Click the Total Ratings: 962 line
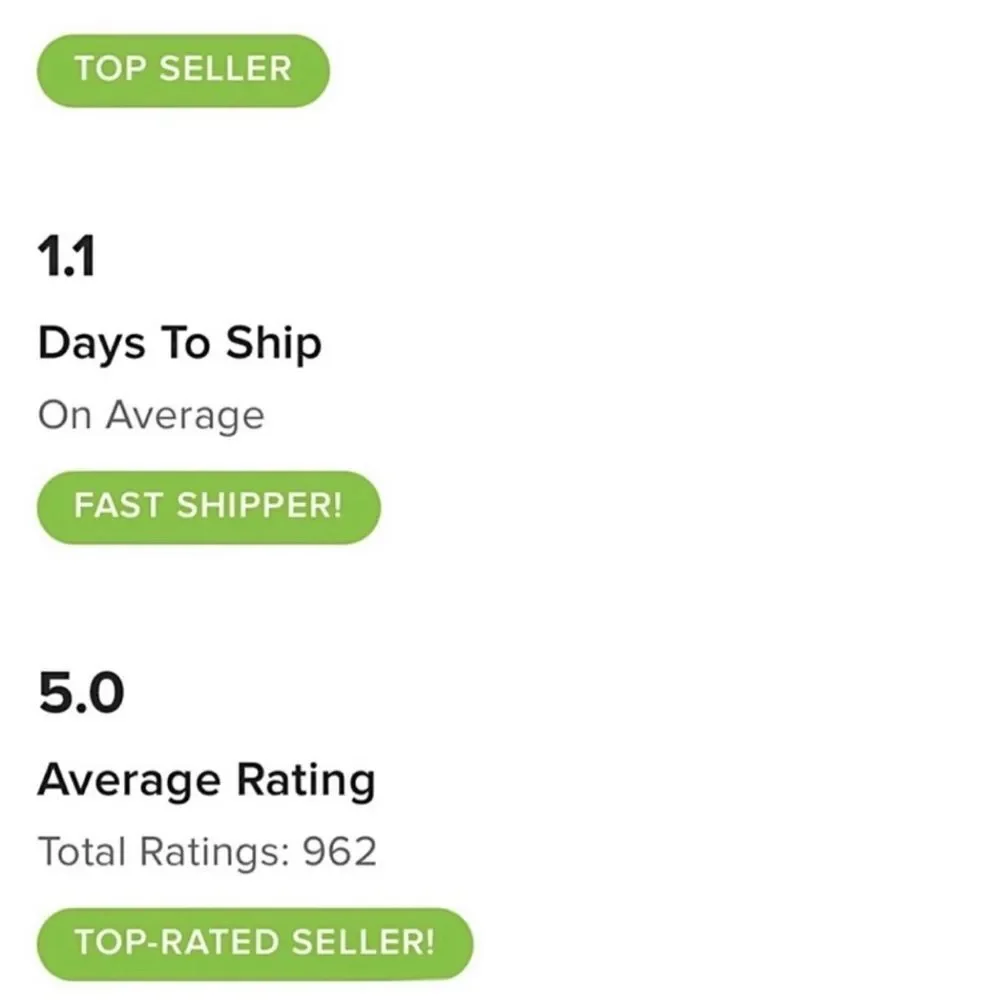The width and height of the screenshot is (1000, 1000). (x=207, y=852)
